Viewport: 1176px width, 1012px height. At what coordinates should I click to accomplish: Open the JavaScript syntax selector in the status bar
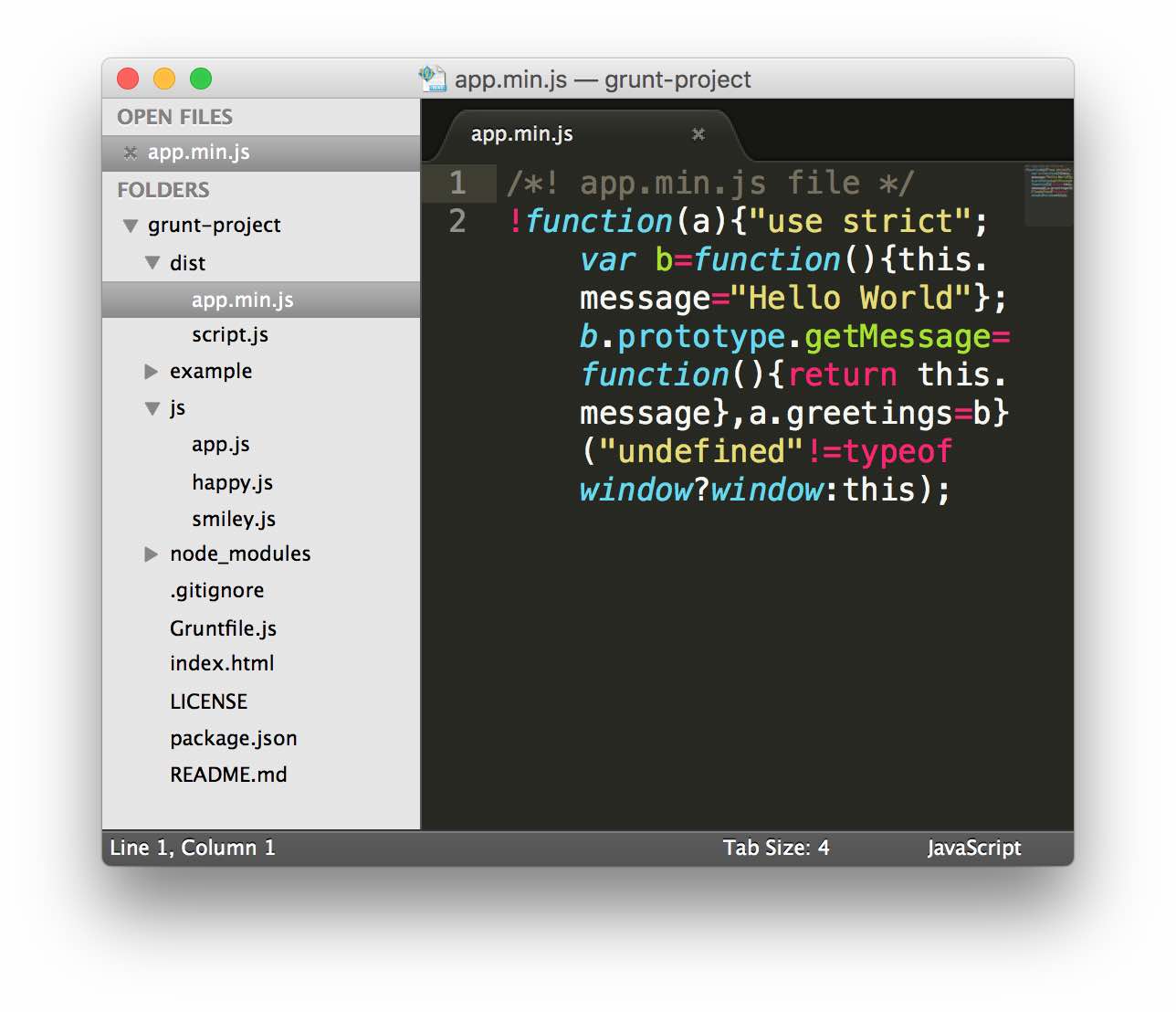click(973, 848)
